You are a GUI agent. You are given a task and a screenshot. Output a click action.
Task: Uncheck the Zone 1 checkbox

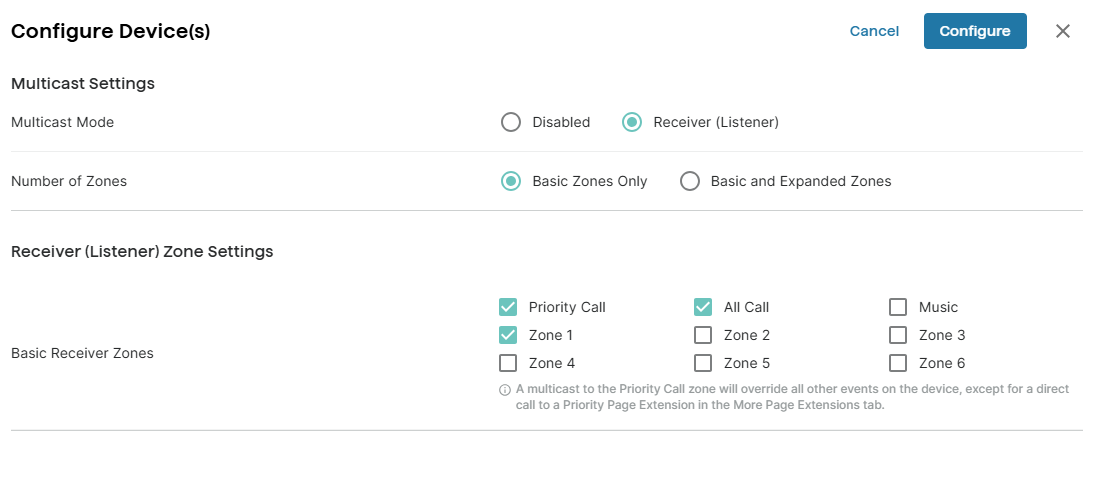(x=508, y=335)
